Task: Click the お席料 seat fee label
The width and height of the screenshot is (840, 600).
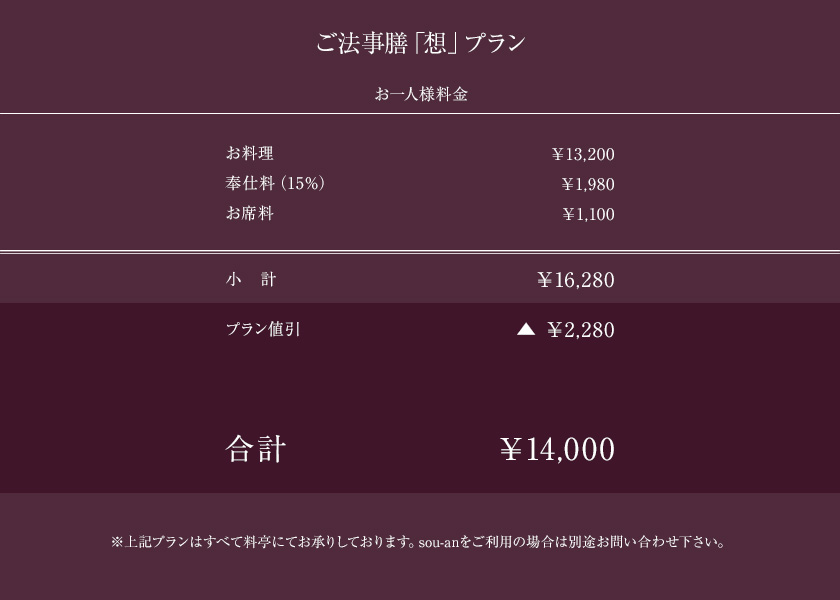Action: coord(250,213)
